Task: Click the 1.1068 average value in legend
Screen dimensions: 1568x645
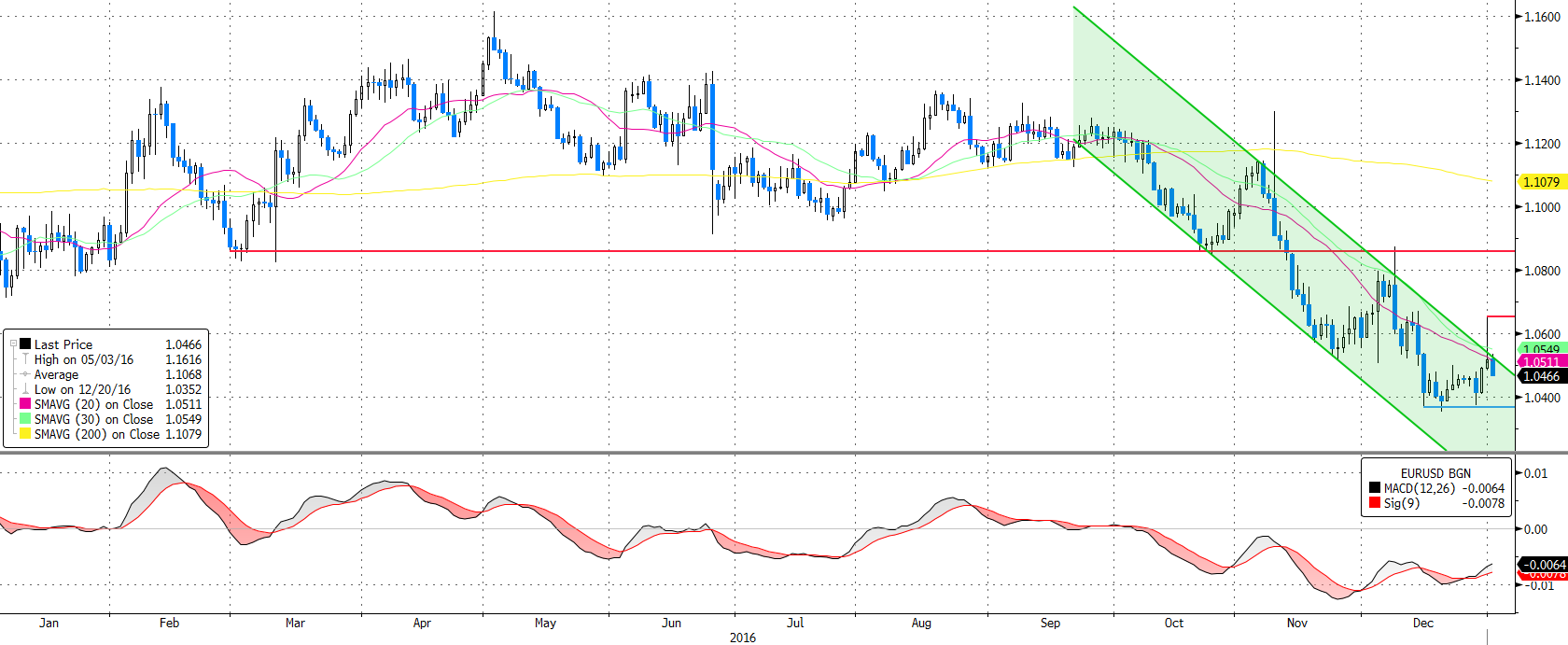Action: [183, 374]
